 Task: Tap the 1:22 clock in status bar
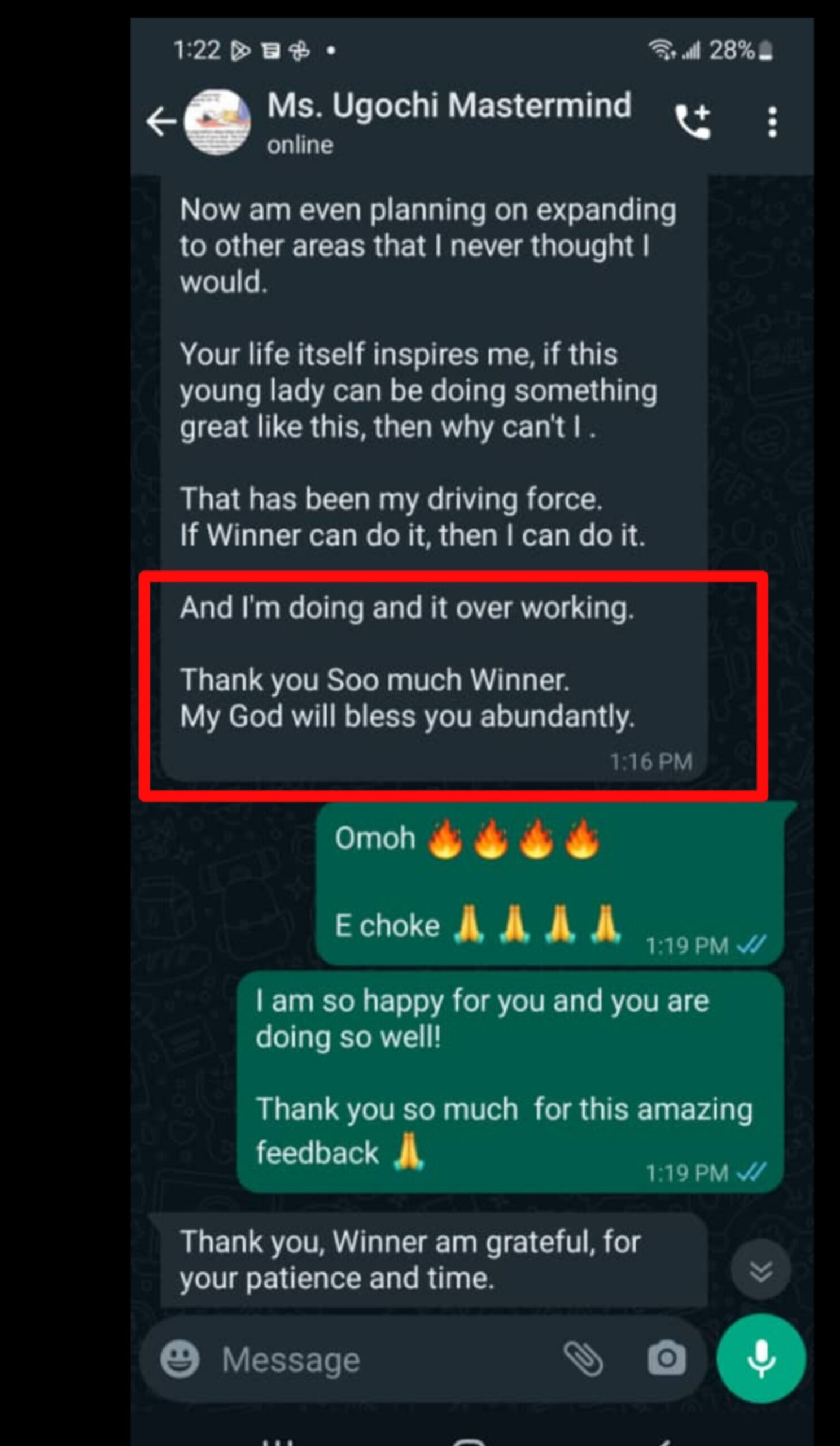(196, 50)
